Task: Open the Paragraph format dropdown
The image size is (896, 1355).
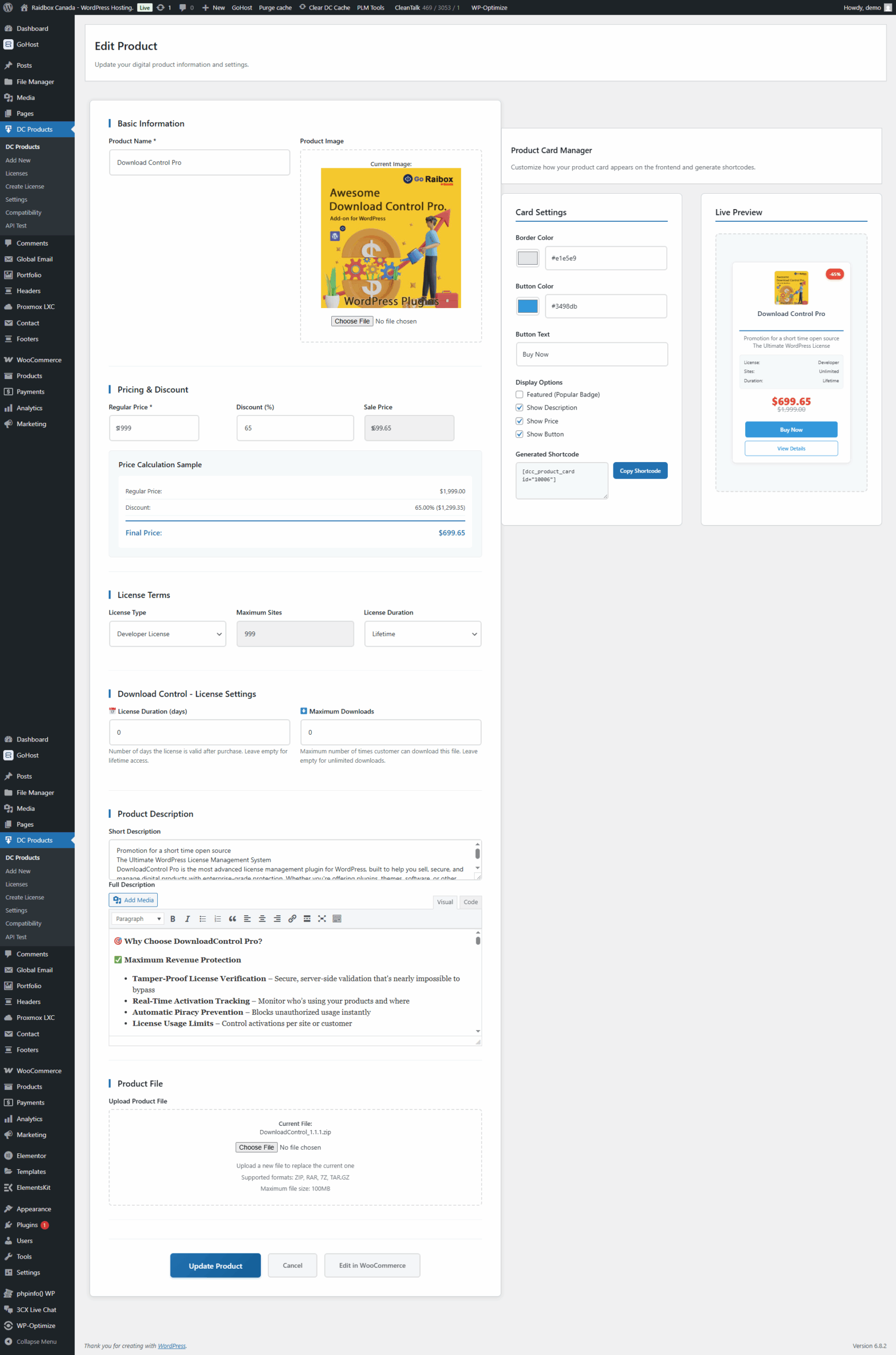Action: click(x=138, y=918)
